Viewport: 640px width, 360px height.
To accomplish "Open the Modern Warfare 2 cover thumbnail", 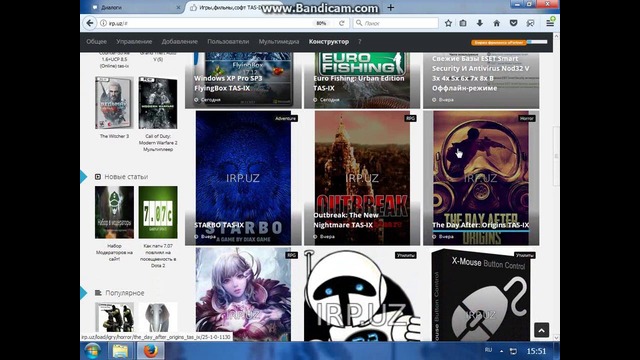I will (x=158, y=102).
